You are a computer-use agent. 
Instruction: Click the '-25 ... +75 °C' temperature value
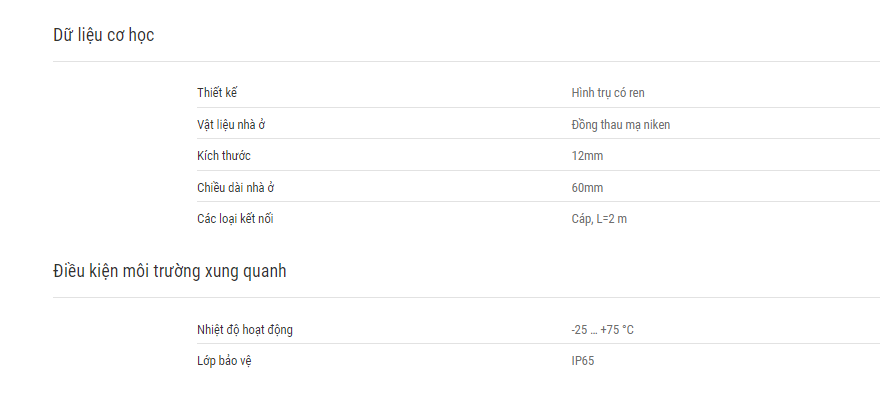(x=602, y=329)
